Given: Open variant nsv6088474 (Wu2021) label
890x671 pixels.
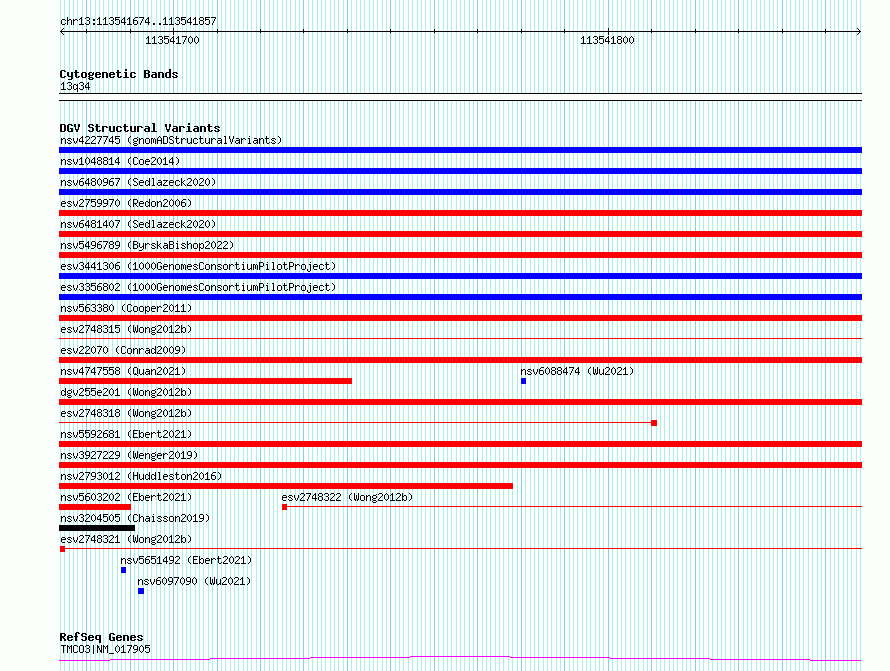Looking at the screenshot, I should click(577, 371).
